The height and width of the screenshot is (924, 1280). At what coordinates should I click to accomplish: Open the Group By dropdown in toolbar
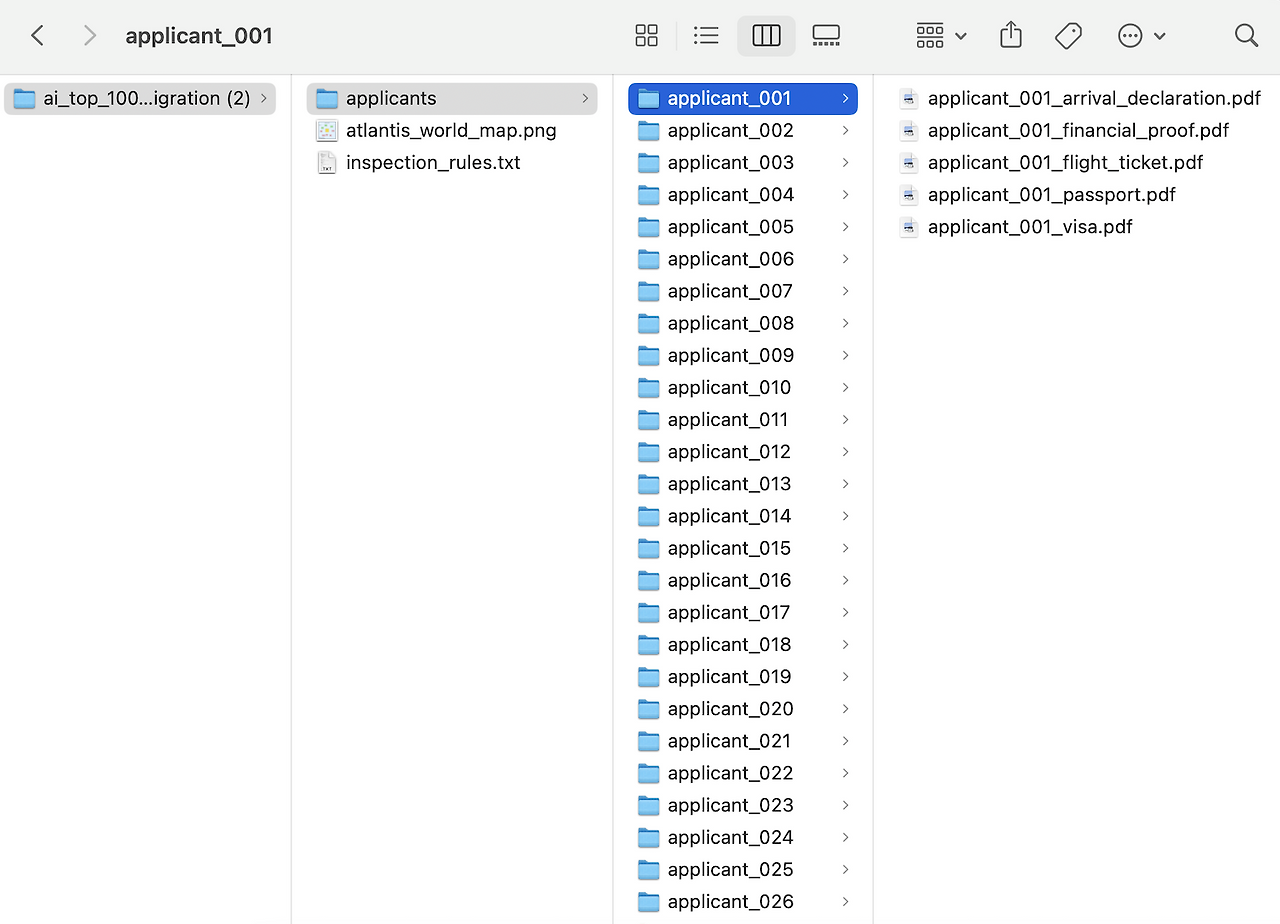941,36
